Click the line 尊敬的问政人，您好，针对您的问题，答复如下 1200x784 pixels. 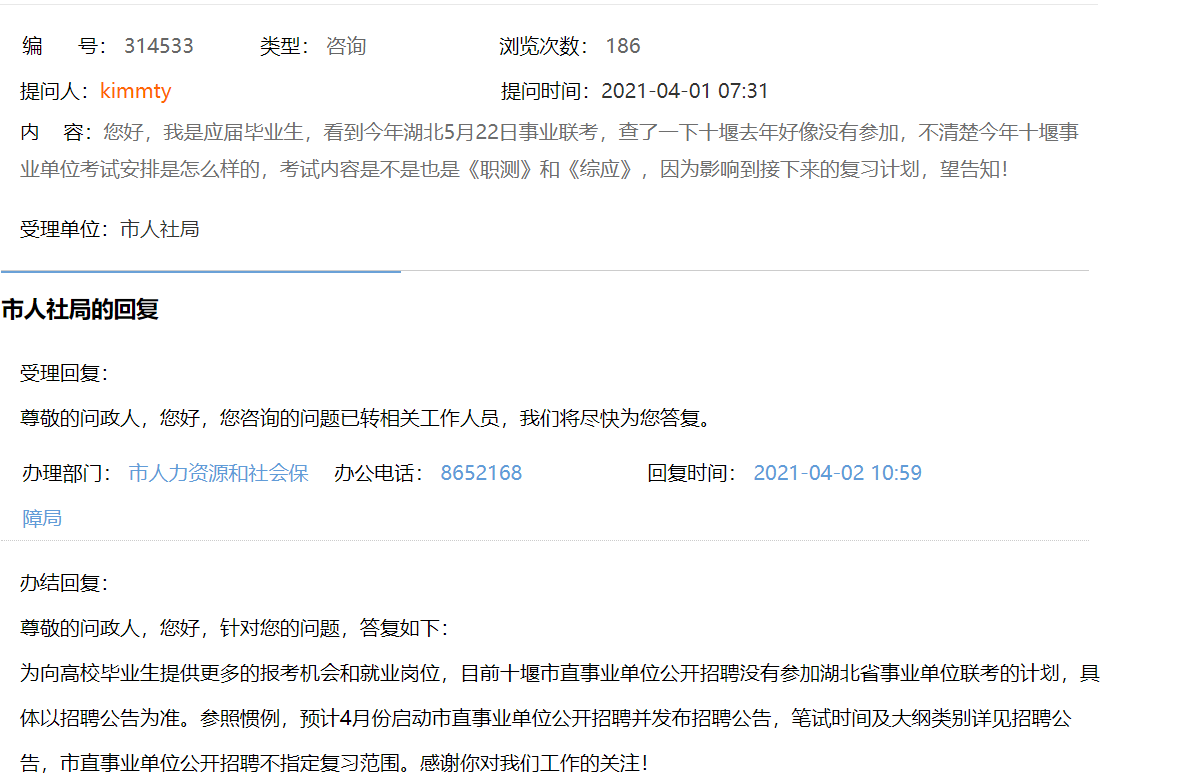click(235, 628)
